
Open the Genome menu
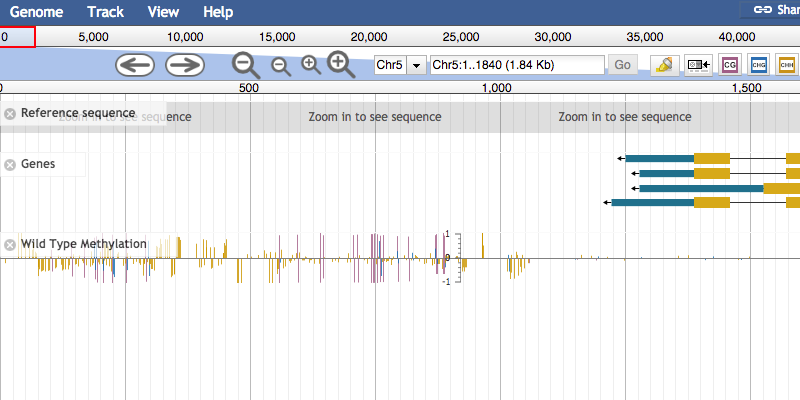point(36,12)
